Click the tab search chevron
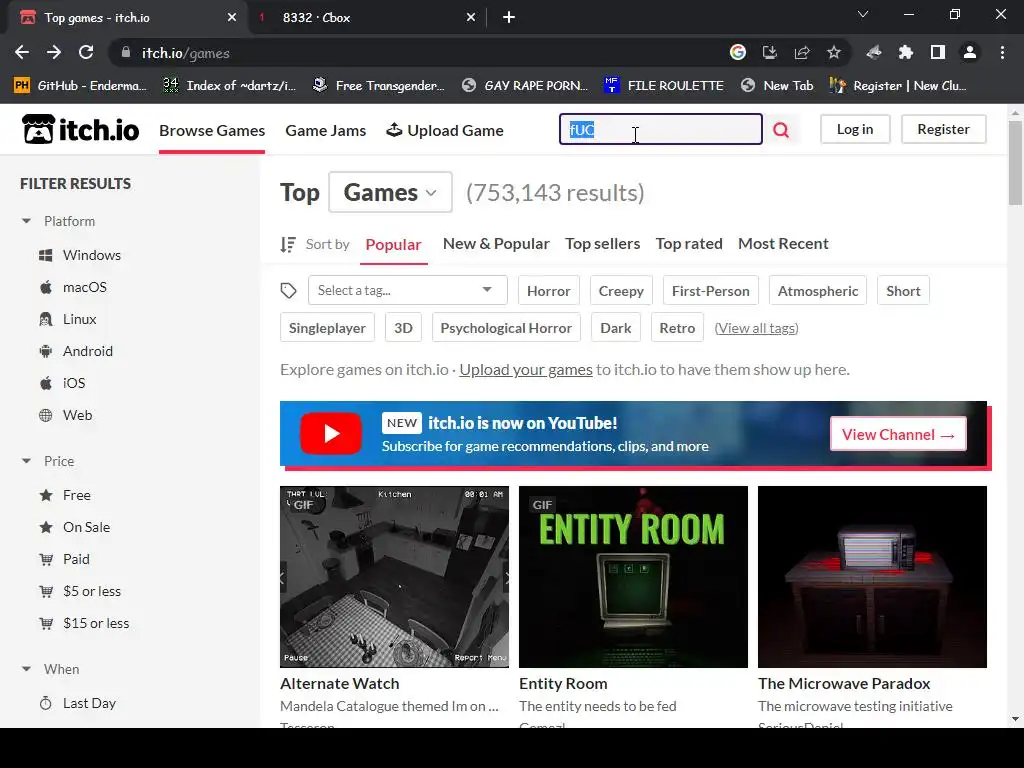This screenshot has width=1024, height=768. [x=863, y=14]
